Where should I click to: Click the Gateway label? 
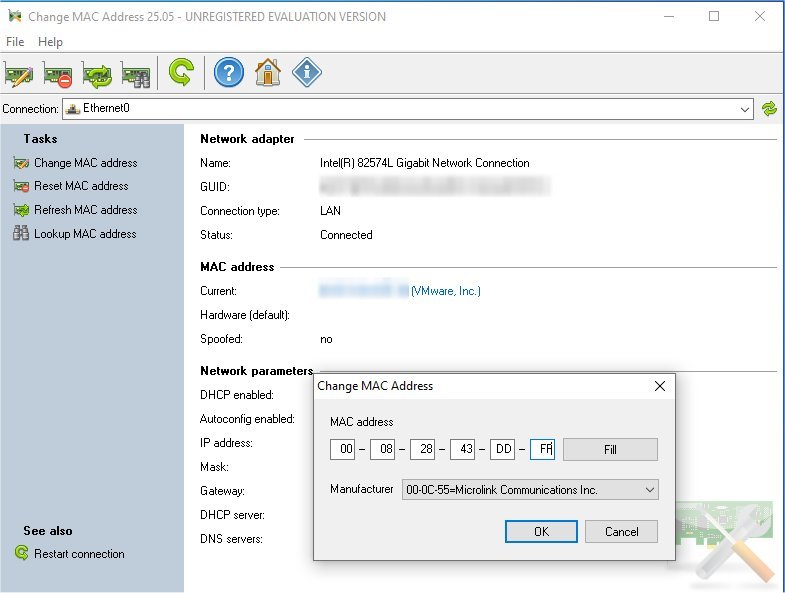pos(222,491)
